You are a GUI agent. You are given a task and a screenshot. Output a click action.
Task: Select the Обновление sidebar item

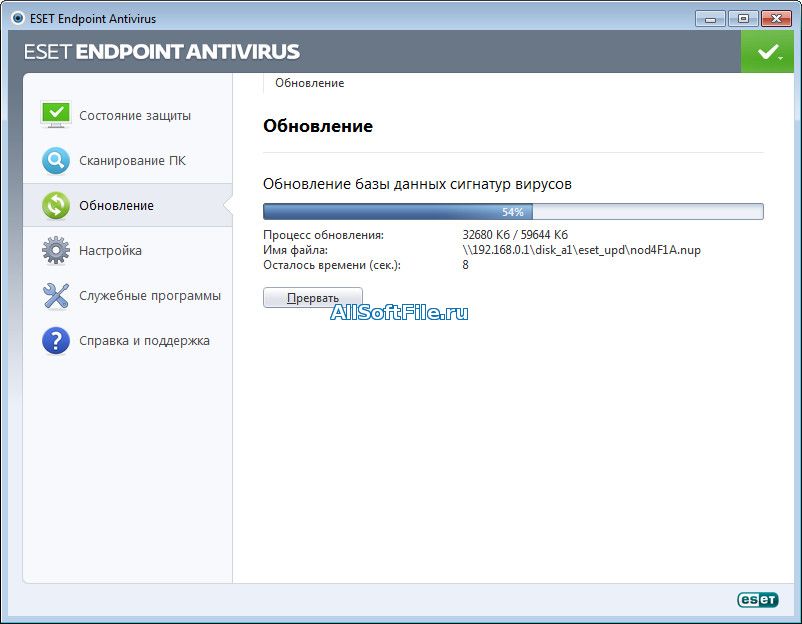pos(128,206)
